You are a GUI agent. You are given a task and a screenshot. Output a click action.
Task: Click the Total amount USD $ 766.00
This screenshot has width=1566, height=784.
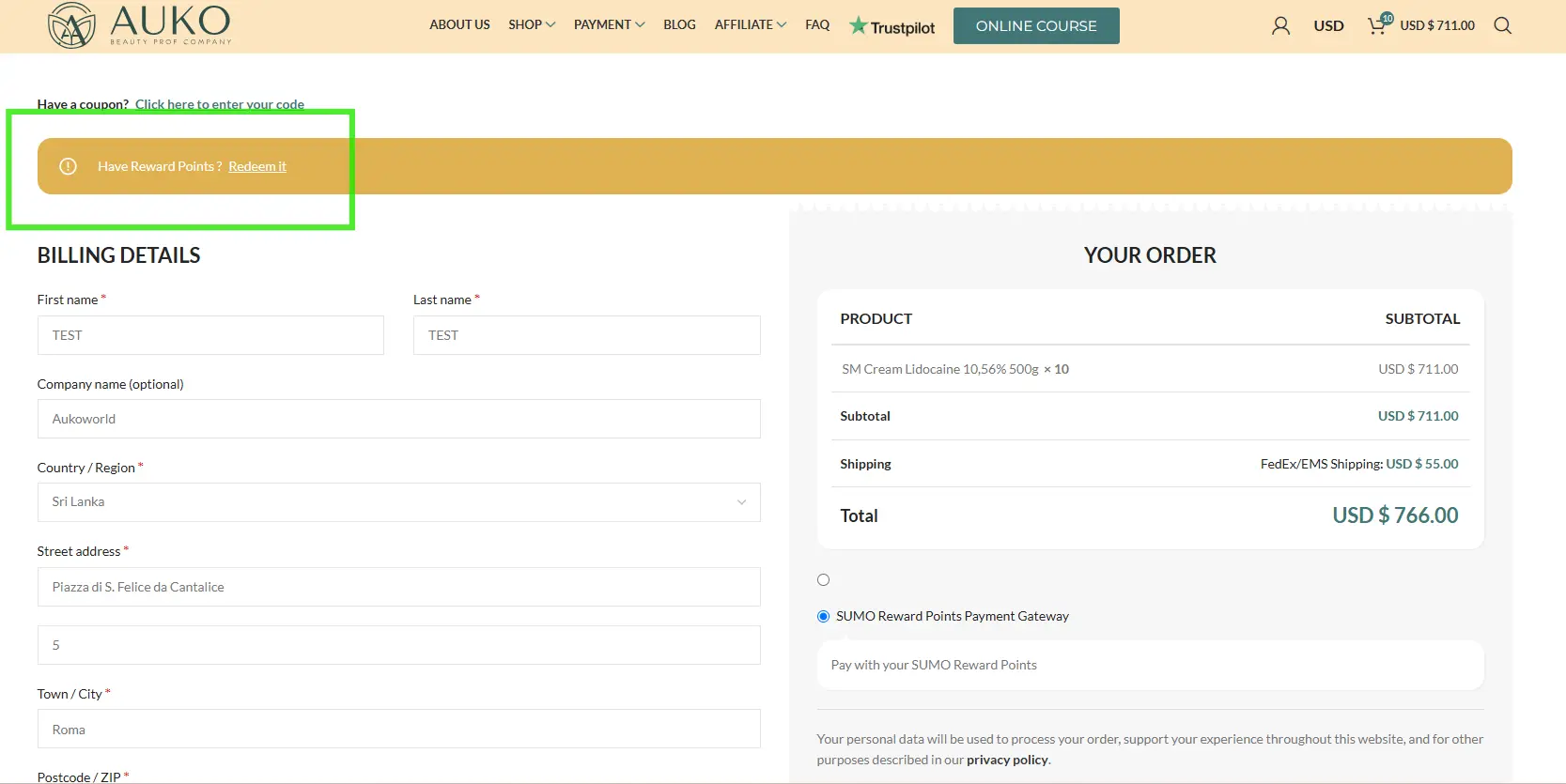pos(1395,515)
